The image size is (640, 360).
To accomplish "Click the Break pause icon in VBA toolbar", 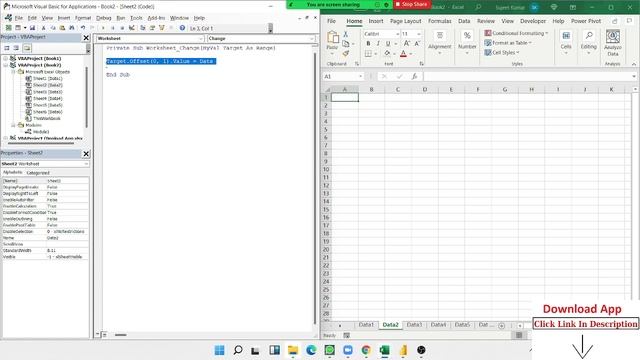I will (113, 28).
